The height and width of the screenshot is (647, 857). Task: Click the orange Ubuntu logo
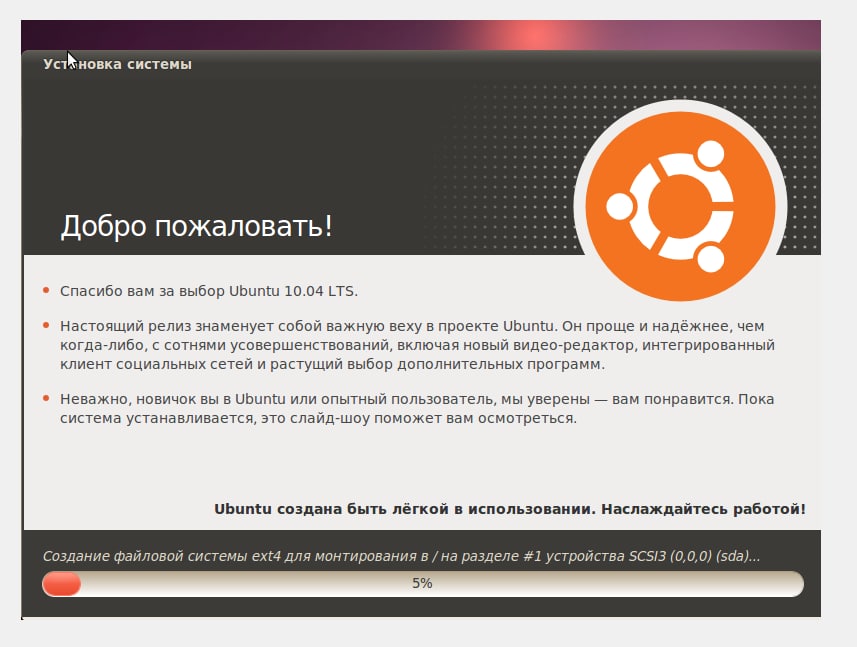pyautogui.click(x=680, y=206)
